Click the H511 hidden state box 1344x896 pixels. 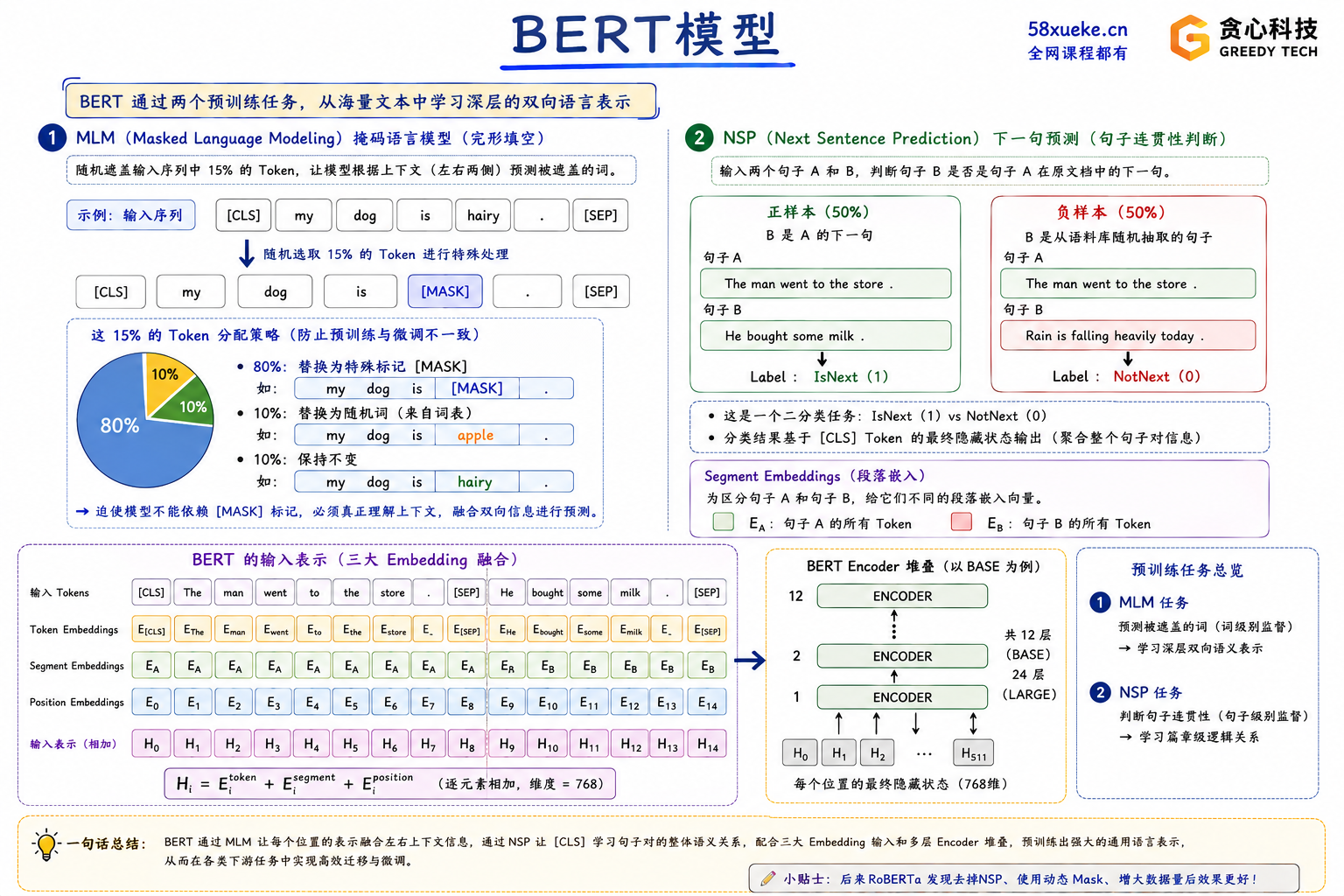[974, 753]
